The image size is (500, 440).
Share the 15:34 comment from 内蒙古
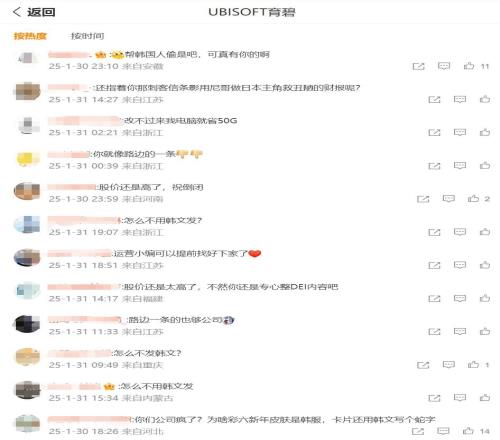click(x=434, y=398)
